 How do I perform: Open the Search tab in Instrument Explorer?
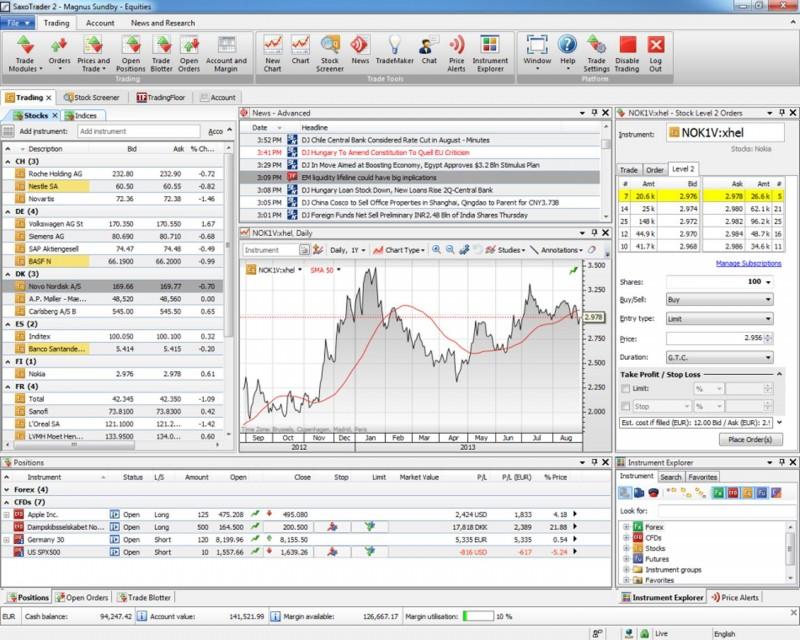click(670, 477)
